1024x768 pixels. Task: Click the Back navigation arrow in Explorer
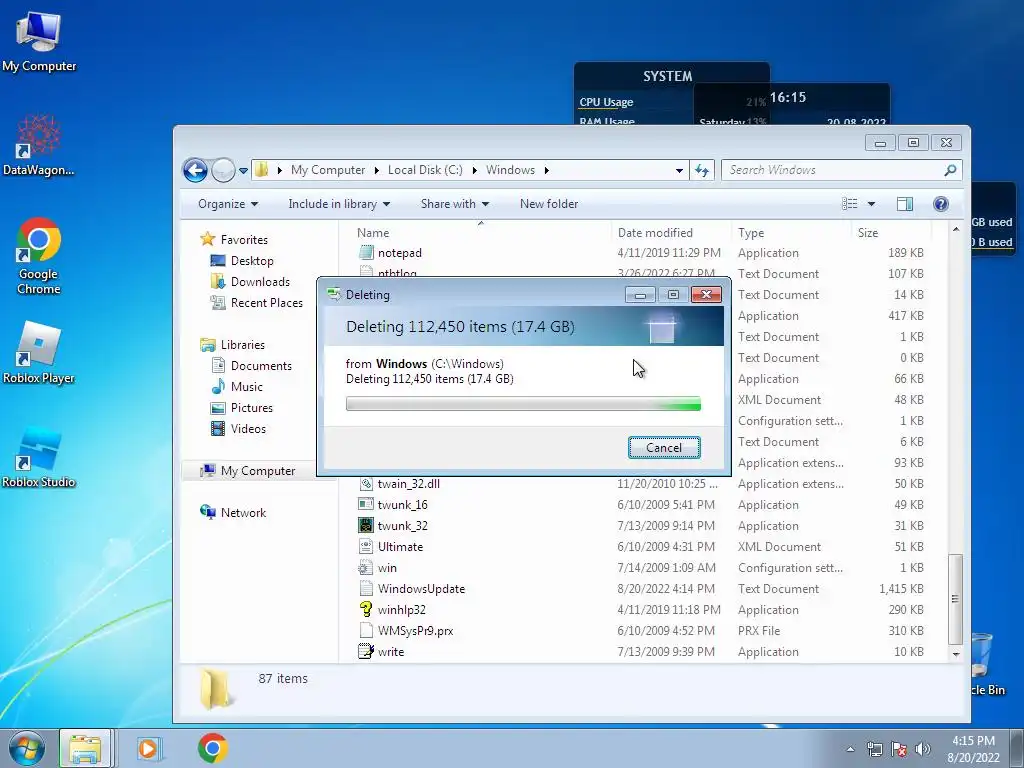point(195,170)
